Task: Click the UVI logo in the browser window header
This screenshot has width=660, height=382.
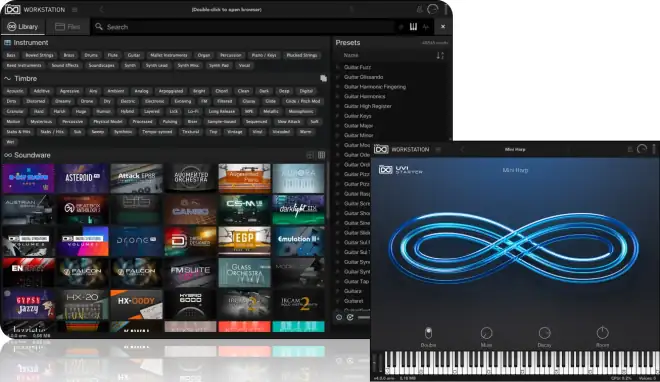Action: click(12, 9)
